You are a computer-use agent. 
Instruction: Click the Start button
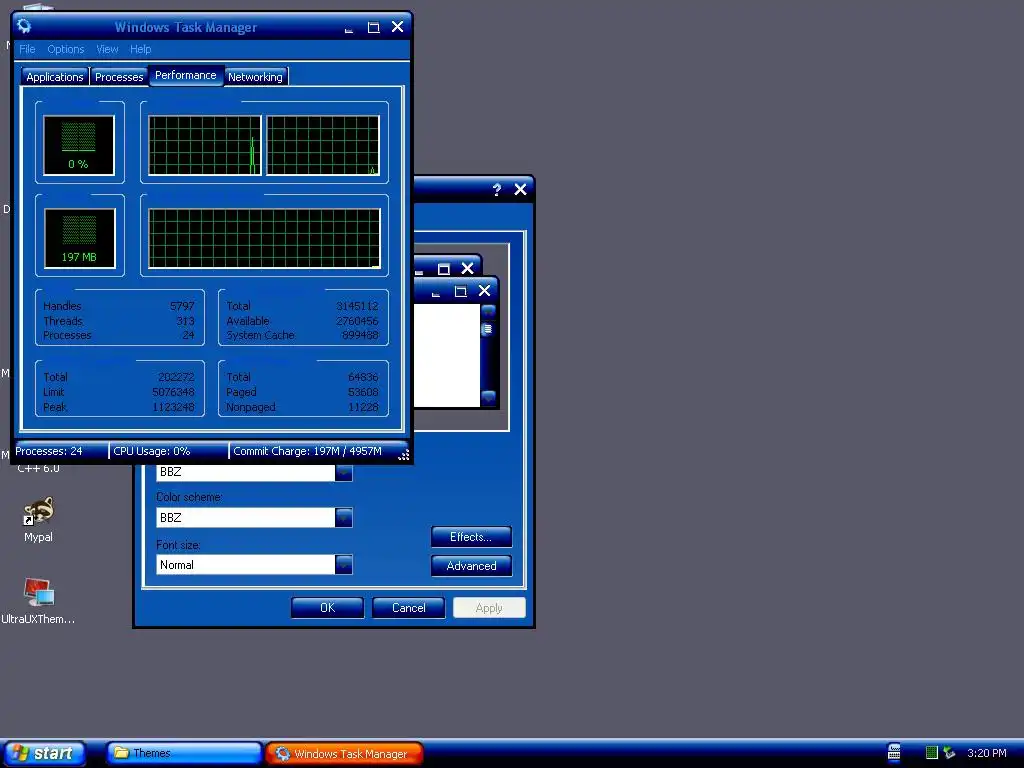(43, 753)
